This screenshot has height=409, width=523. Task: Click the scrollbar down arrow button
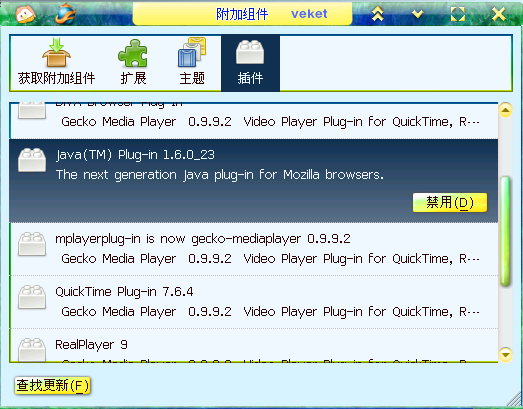tap(505, 354)
